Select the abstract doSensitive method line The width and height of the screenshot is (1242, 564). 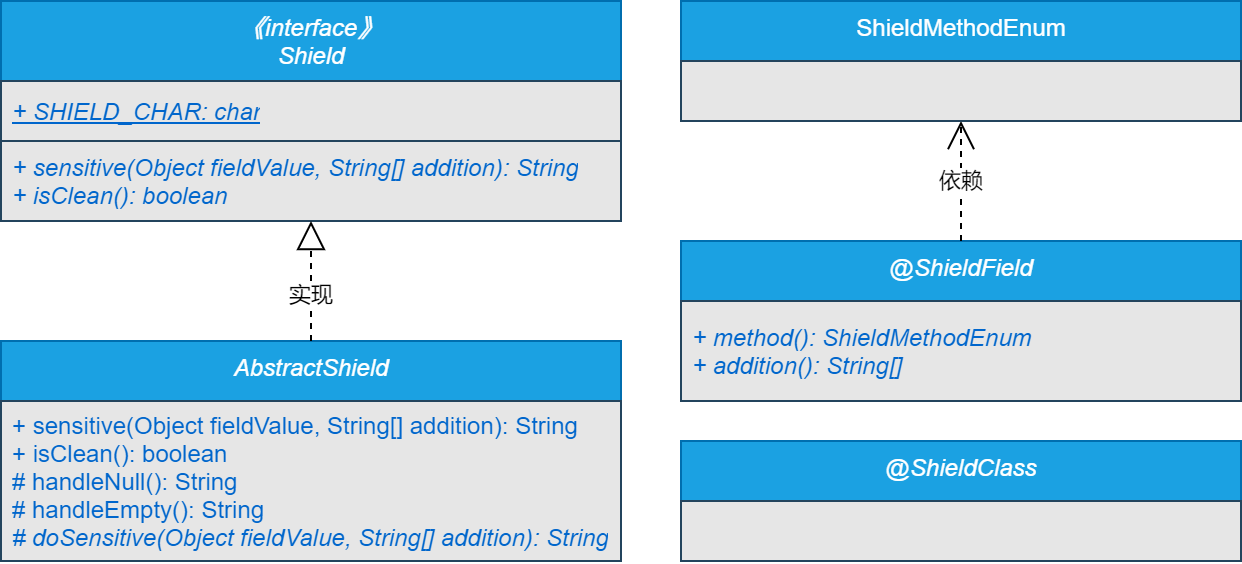tap(310, 538)
